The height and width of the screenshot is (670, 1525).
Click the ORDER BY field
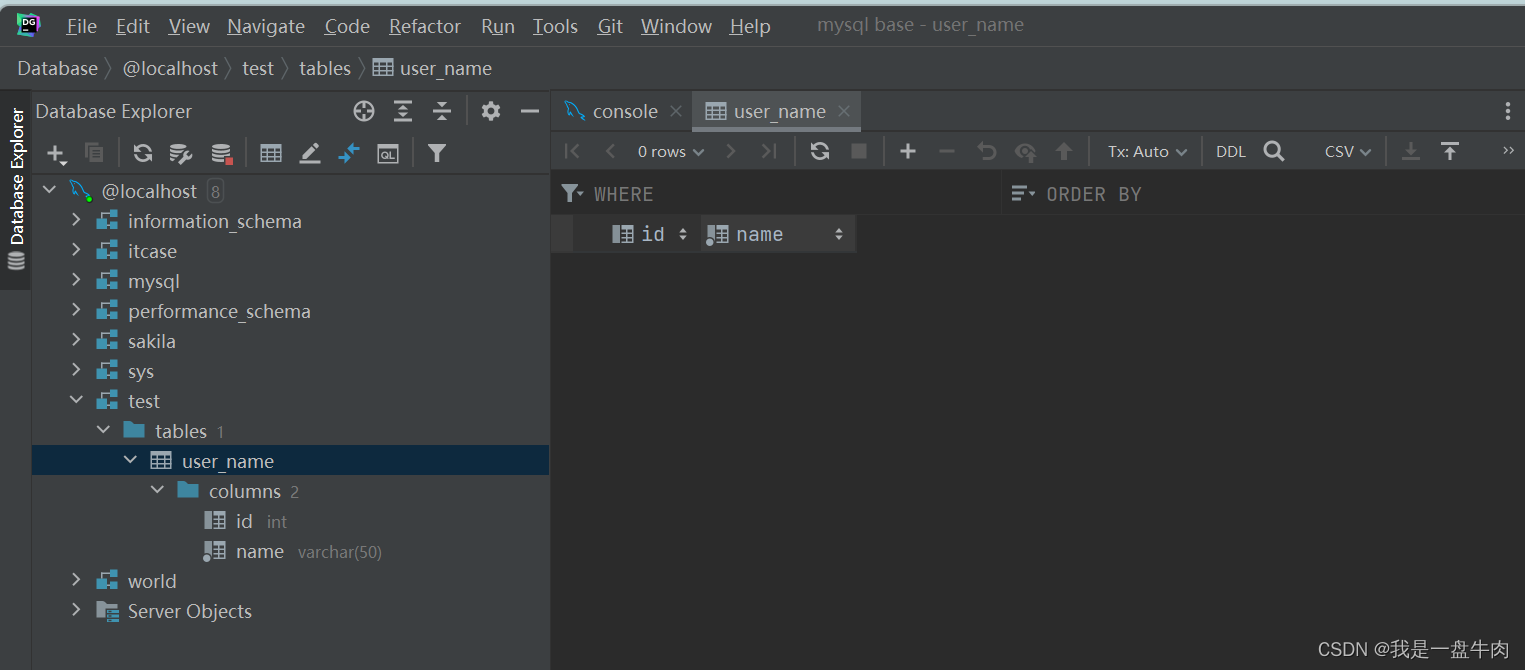click(x=1263, y=193)
